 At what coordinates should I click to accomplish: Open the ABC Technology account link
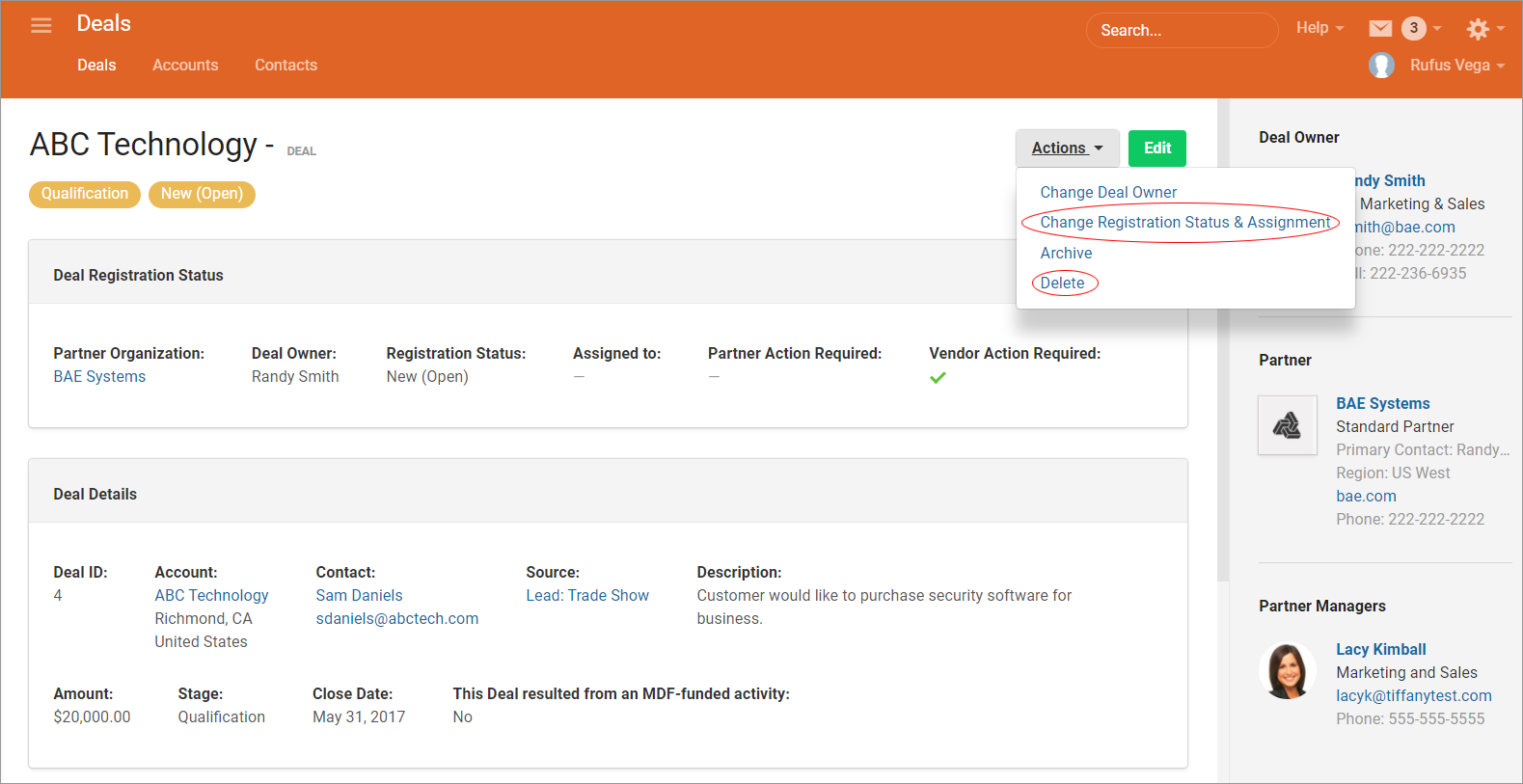tap(211, 596)
